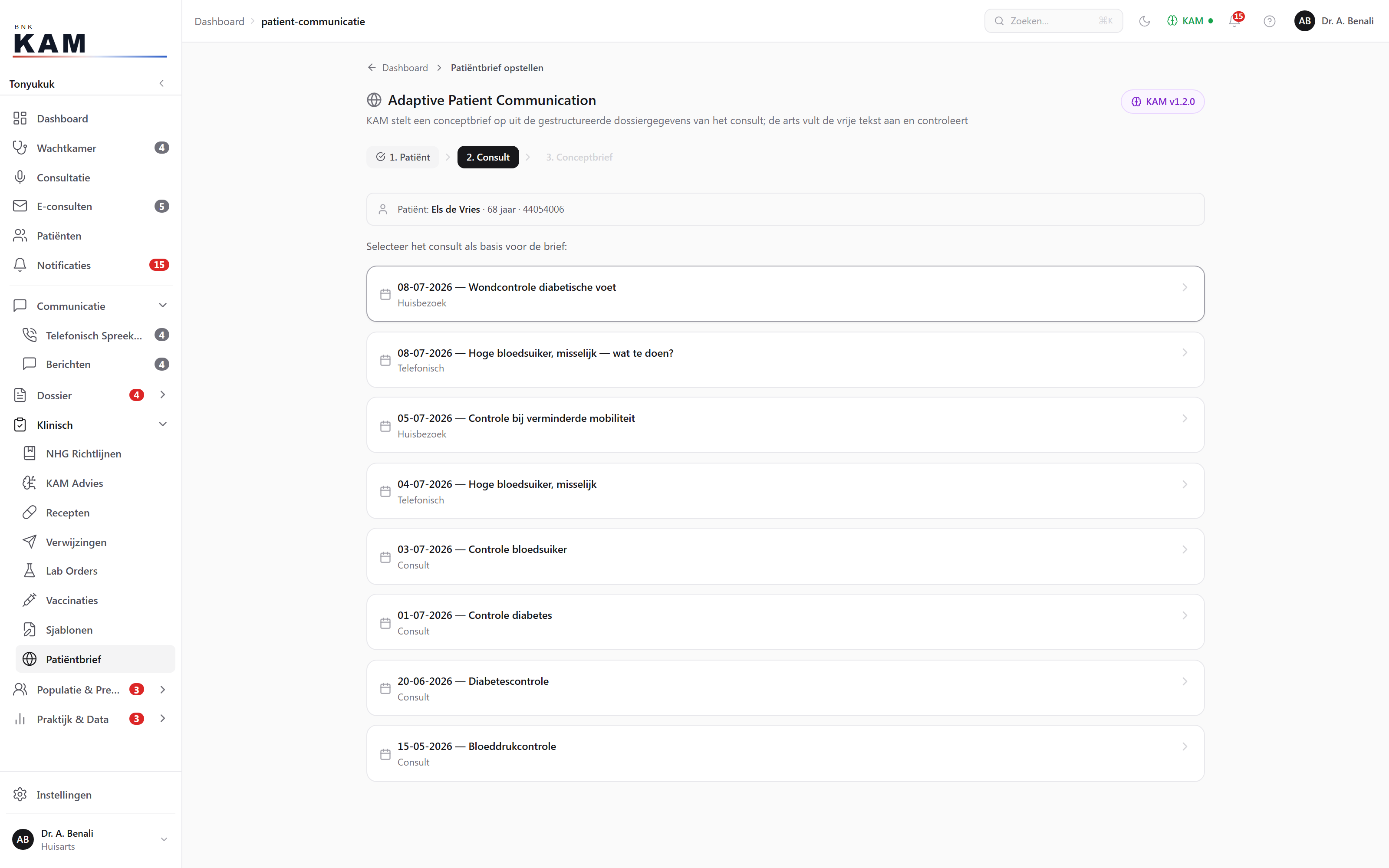Expand Populatie & Preventie section
This screenshot has width=1389, height=868.
point(91,690)
